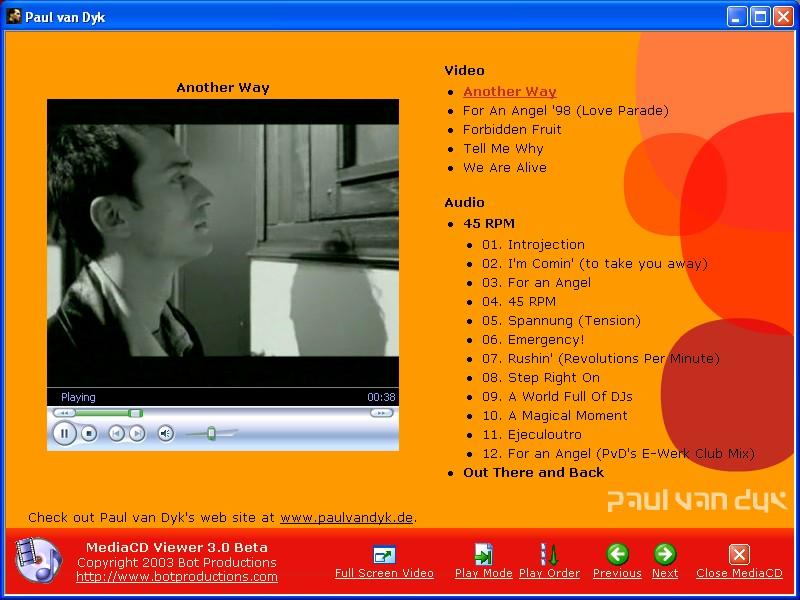Pause the playing video

point(64,434)
